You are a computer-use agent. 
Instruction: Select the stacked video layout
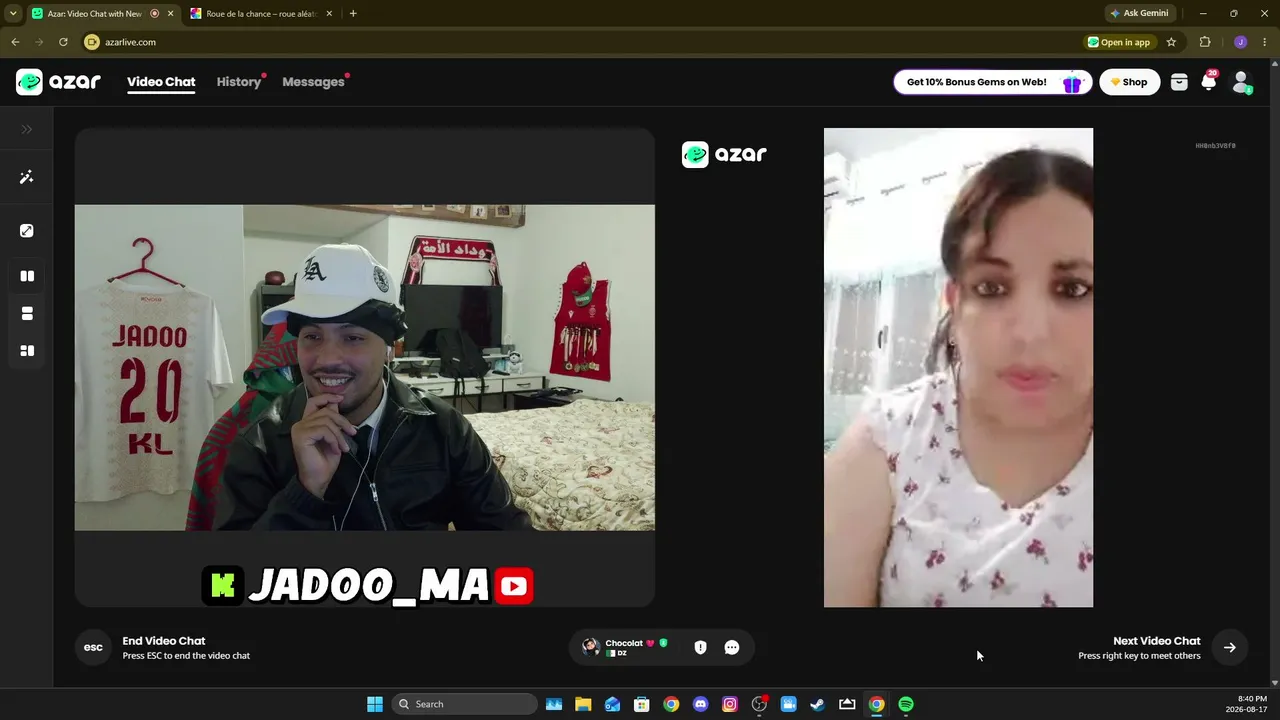[27, 313]
